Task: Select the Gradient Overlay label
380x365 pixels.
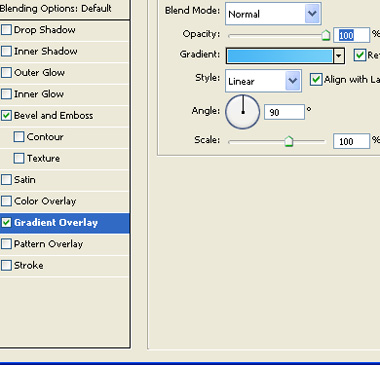Action: [x=56, y=222]
